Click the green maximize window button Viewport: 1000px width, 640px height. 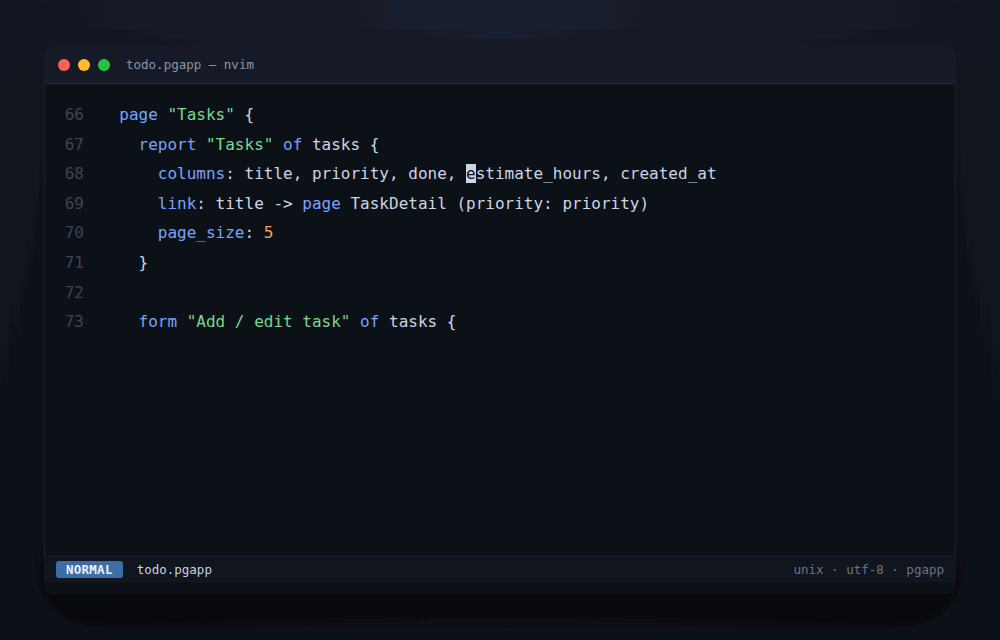pos(104,65)
